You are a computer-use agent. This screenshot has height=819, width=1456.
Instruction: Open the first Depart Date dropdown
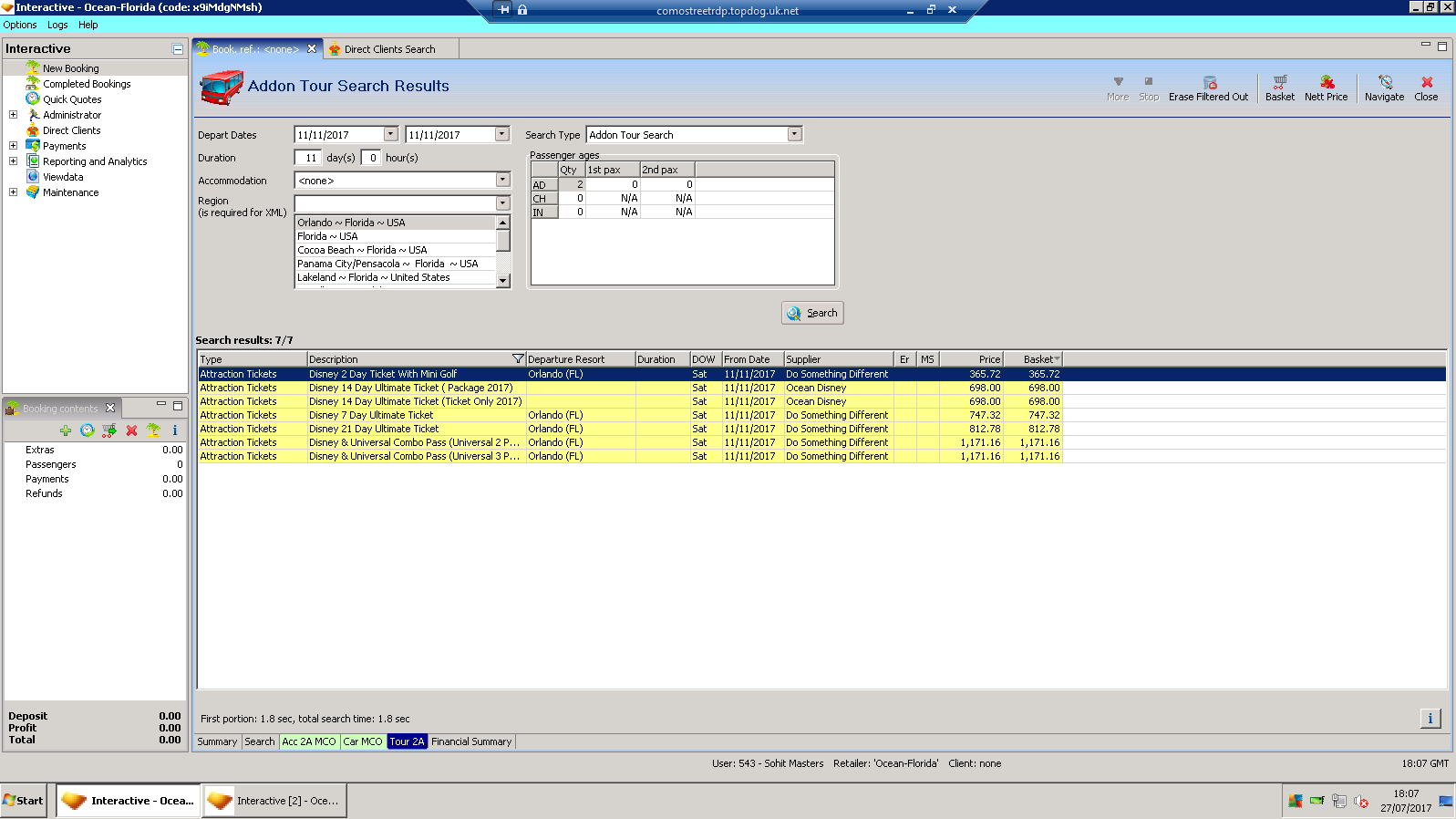click(391, 134)
